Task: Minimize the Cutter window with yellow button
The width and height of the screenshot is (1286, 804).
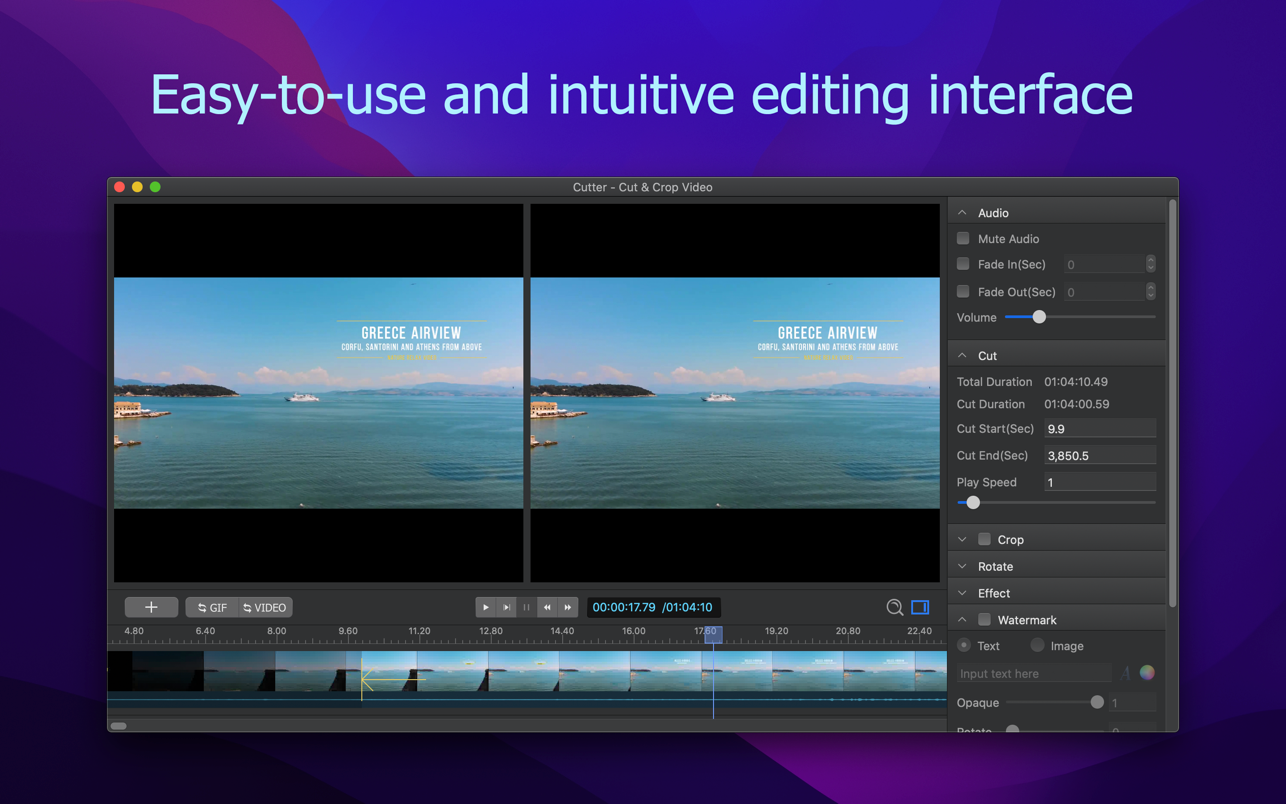Action: pyautogui.click(x=137, y=187)
